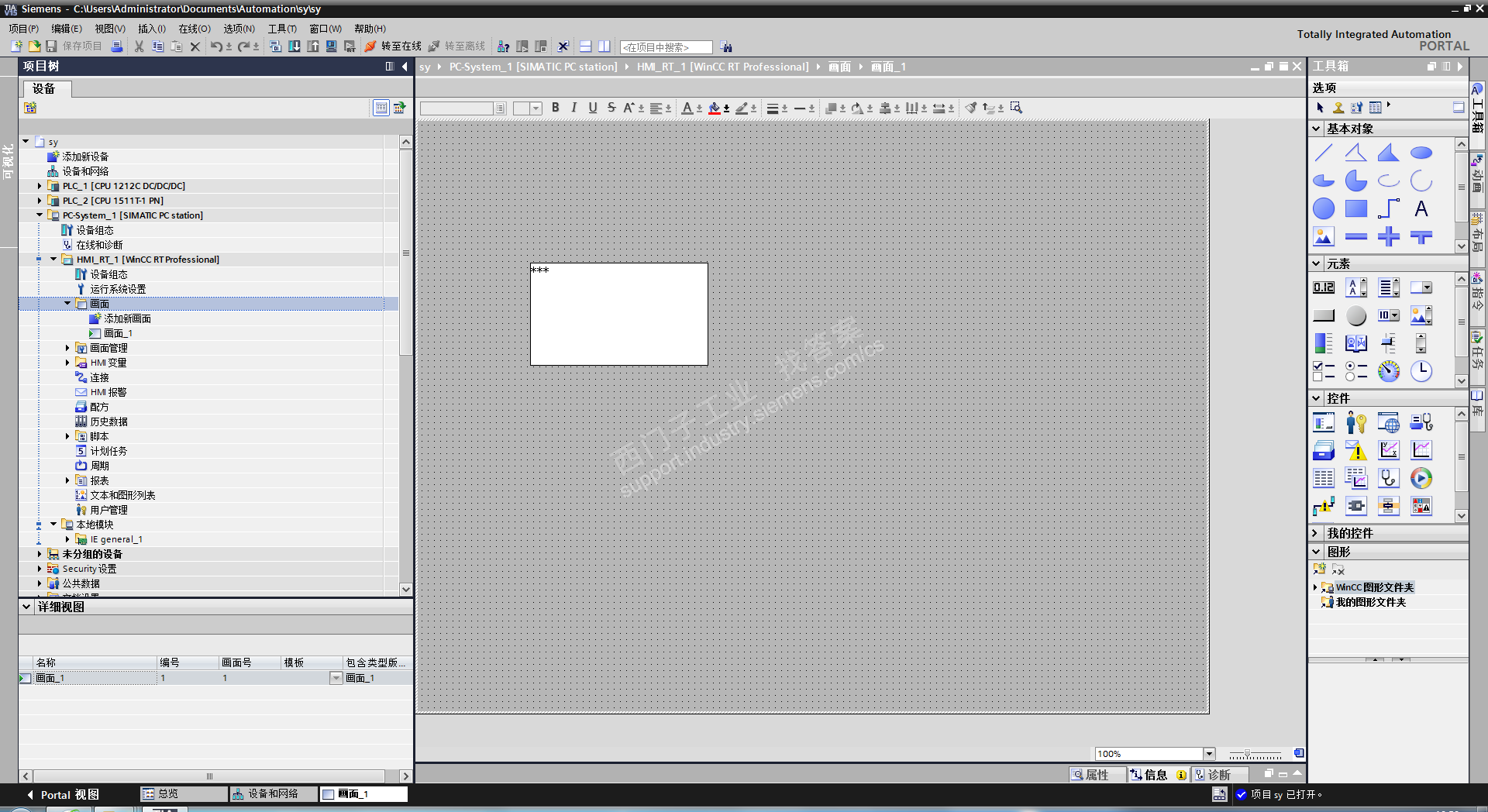This screenshot has width=1488, height=812.
Task: Collapse the PC-System_1 tree node
Action: [x=40, y=215]
